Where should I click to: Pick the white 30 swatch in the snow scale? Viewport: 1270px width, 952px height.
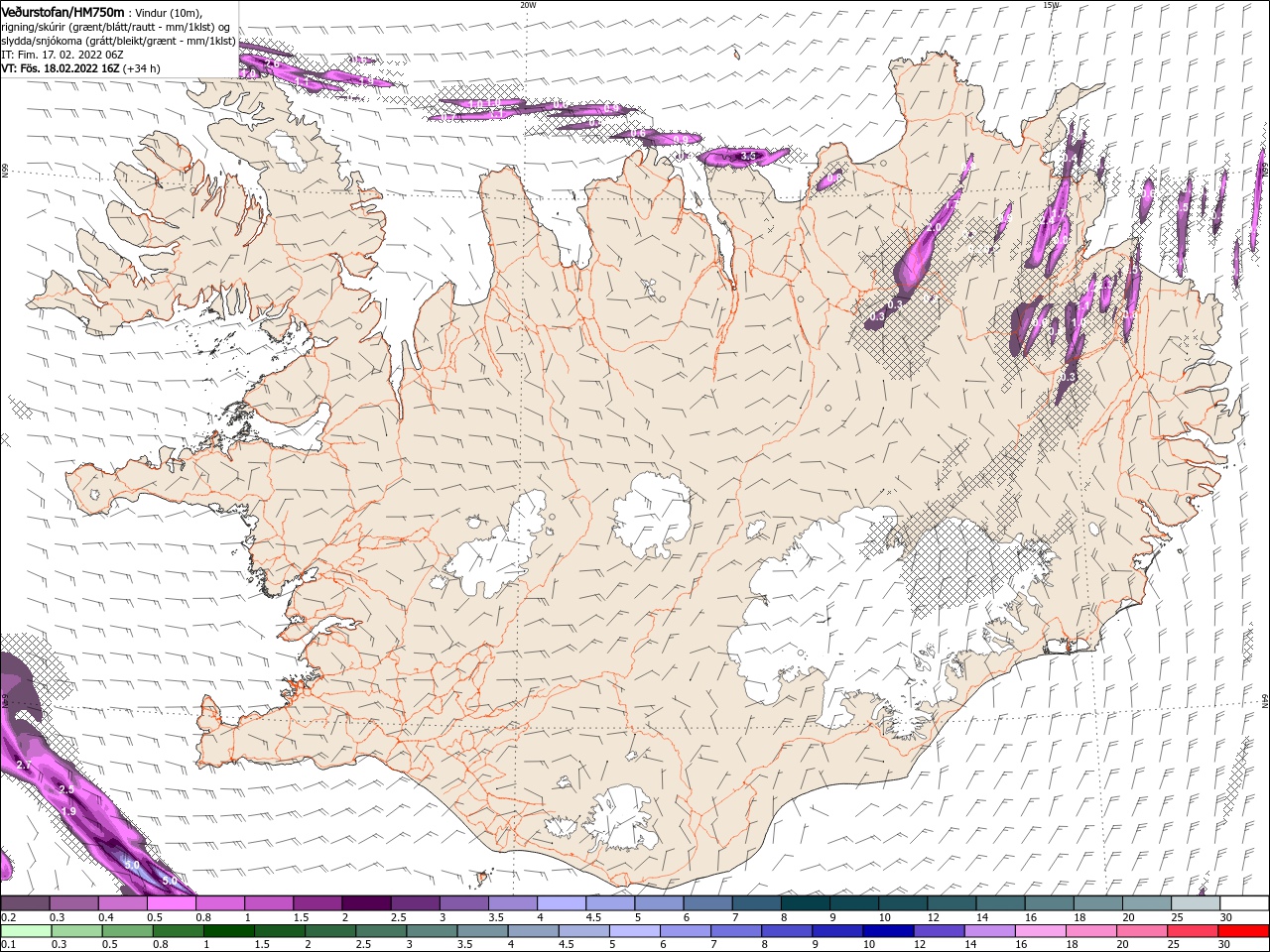point(1243,903)
